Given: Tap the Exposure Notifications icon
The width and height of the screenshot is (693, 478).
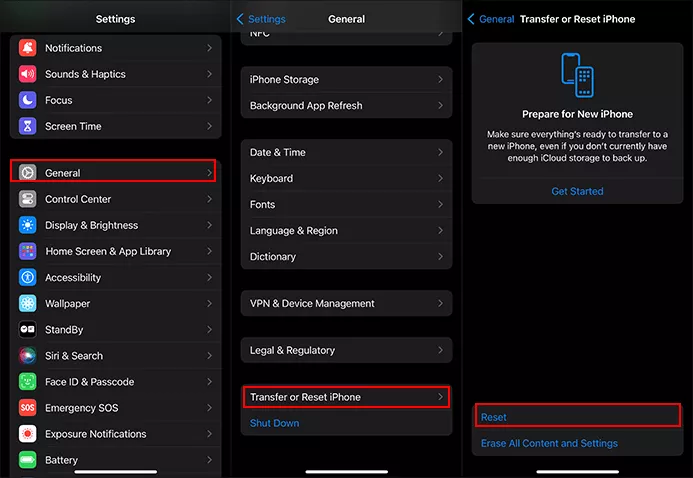Looking at the screenshot, I should point(27,433).
